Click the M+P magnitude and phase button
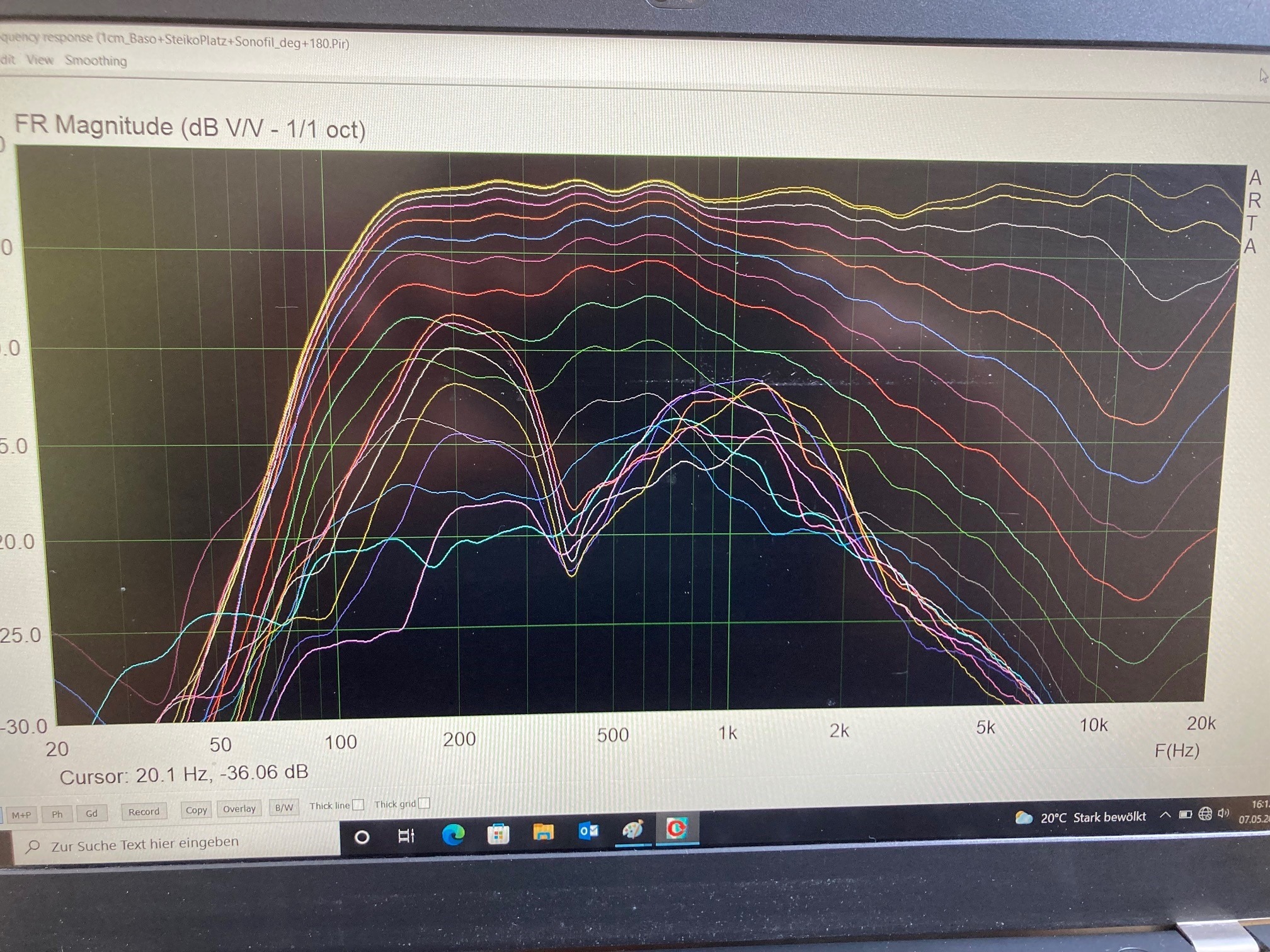The width and height of the screenshot is (1270, 952). (x=21, y=815)
